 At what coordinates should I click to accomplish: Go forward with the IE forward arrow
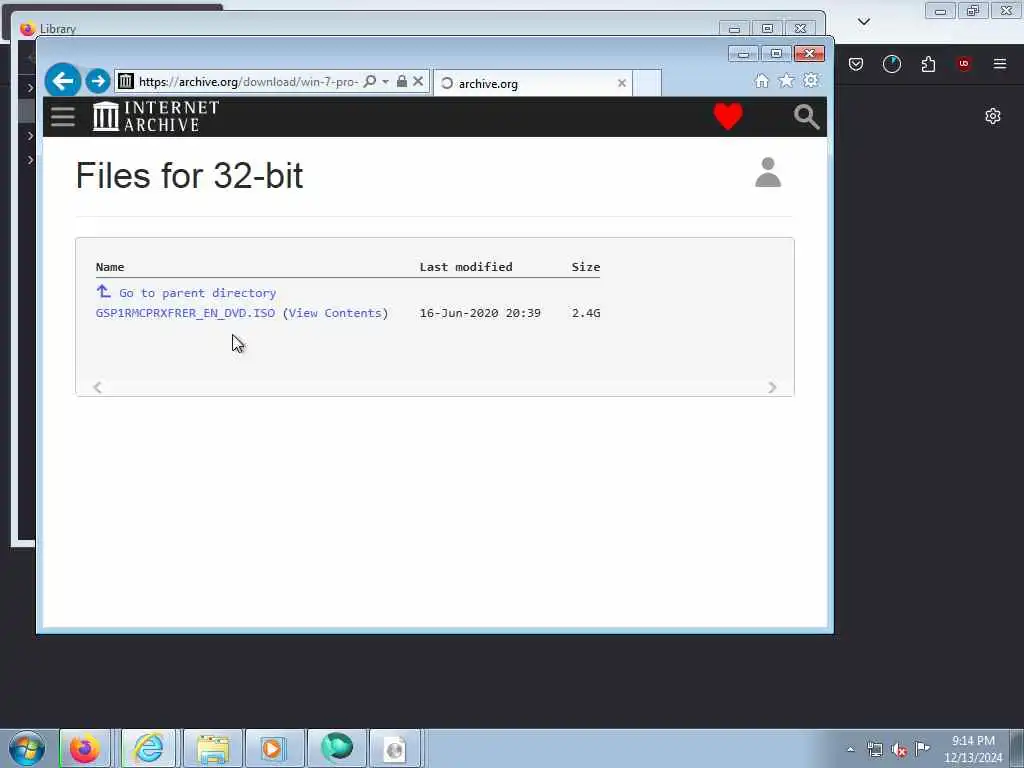tap(98, 81)
